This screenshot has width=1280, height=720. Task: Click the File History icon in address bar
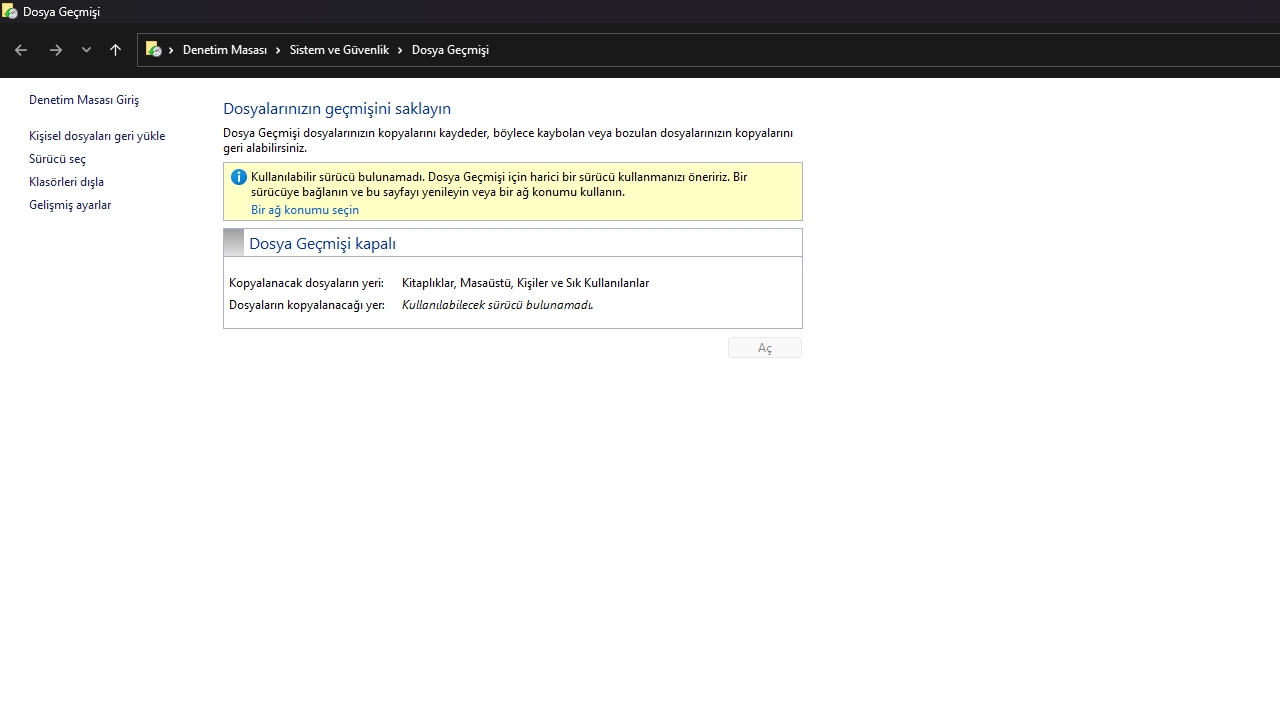coord(154,50)
